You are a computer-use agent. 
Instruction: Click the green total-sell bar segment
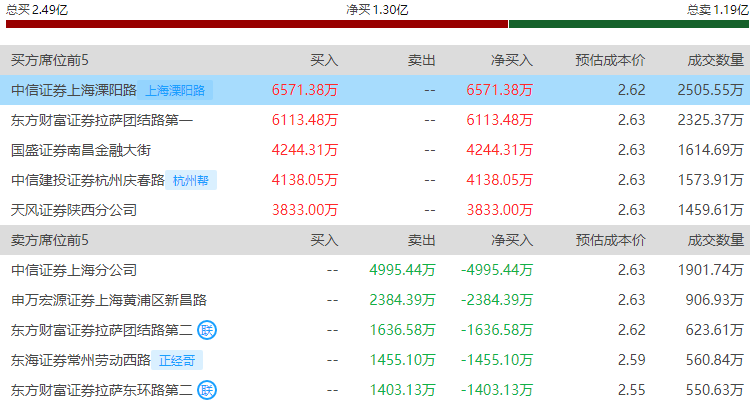coord(629,24)
